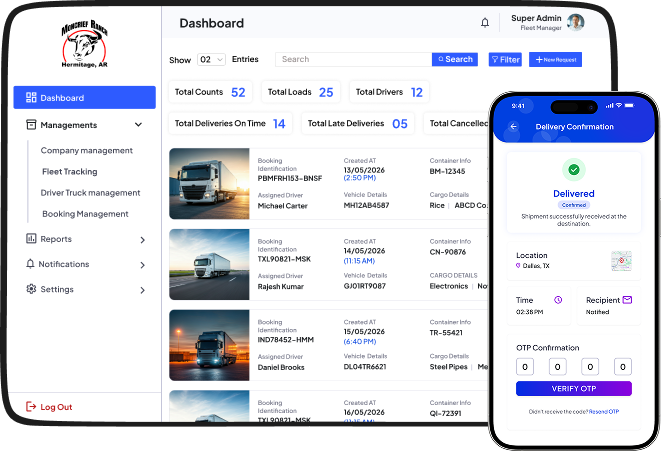The height and width of the screenshot is (451, 662).
Task: Open Driver Truck management
Action: pyautogui.click(x=90, y=193)
